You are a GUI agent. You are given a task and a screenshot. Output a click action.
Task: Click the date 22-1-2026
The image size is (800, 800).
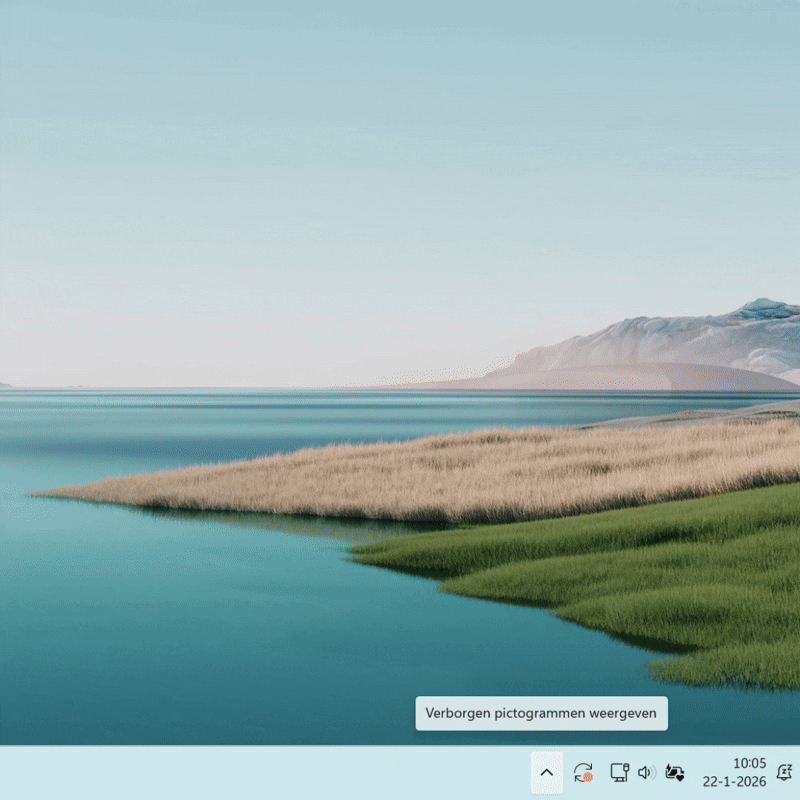coord(734,781)
